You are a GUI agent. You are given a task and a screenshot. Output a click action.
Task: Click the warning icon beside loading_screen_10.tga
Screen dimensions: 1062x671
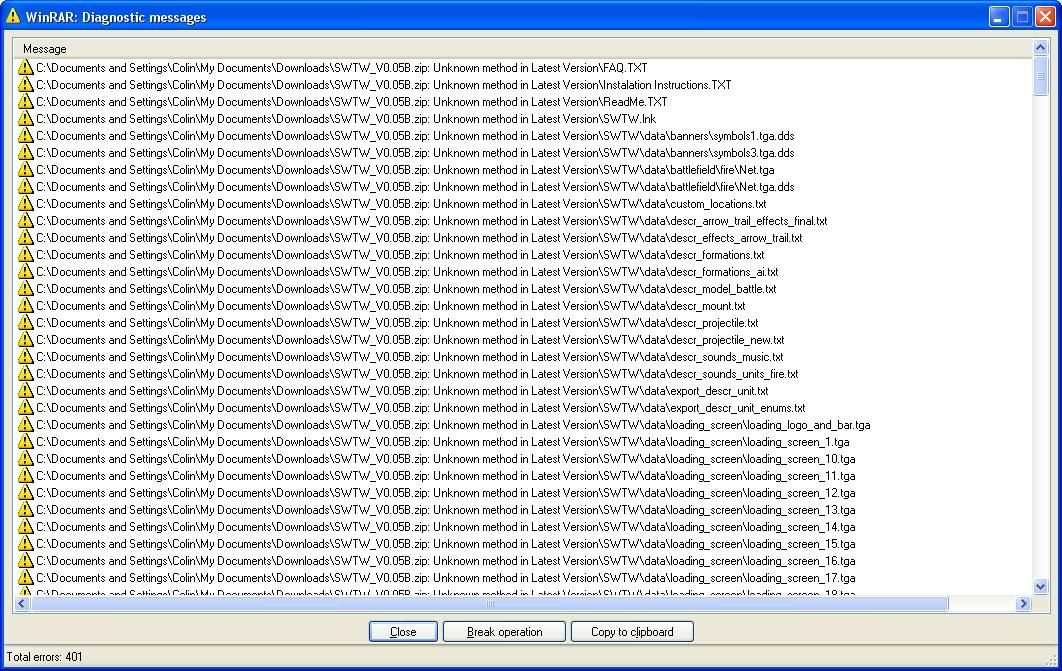click(x=25, y=458)
